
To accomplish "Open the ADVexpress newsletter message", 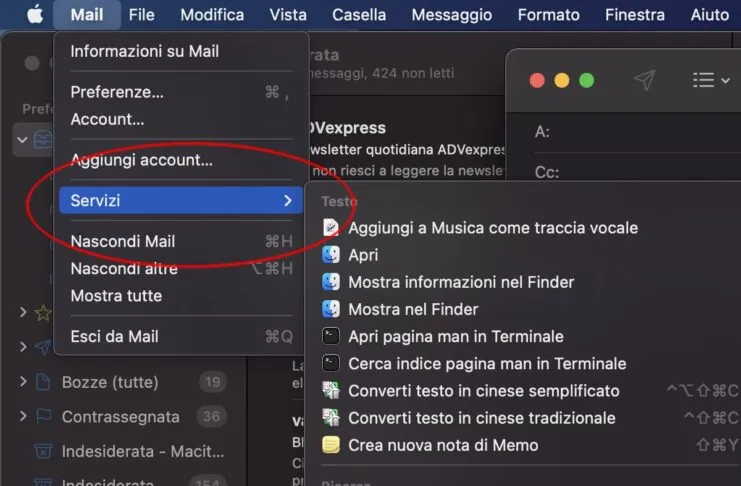I will pos(406,149).
